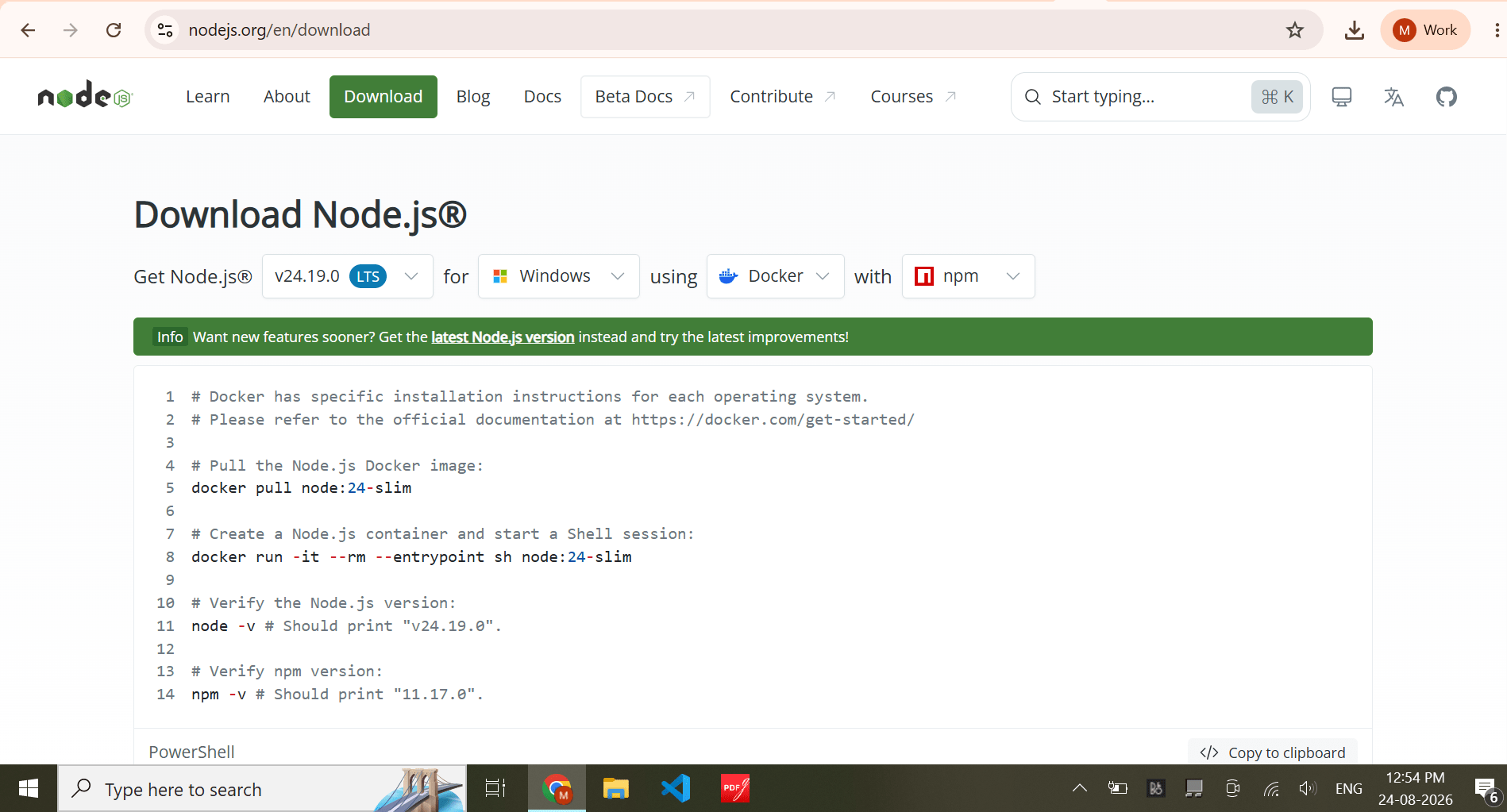Focus the taskbar Type here to search box
The image size is (1507, 812).
tap(262, 789)
